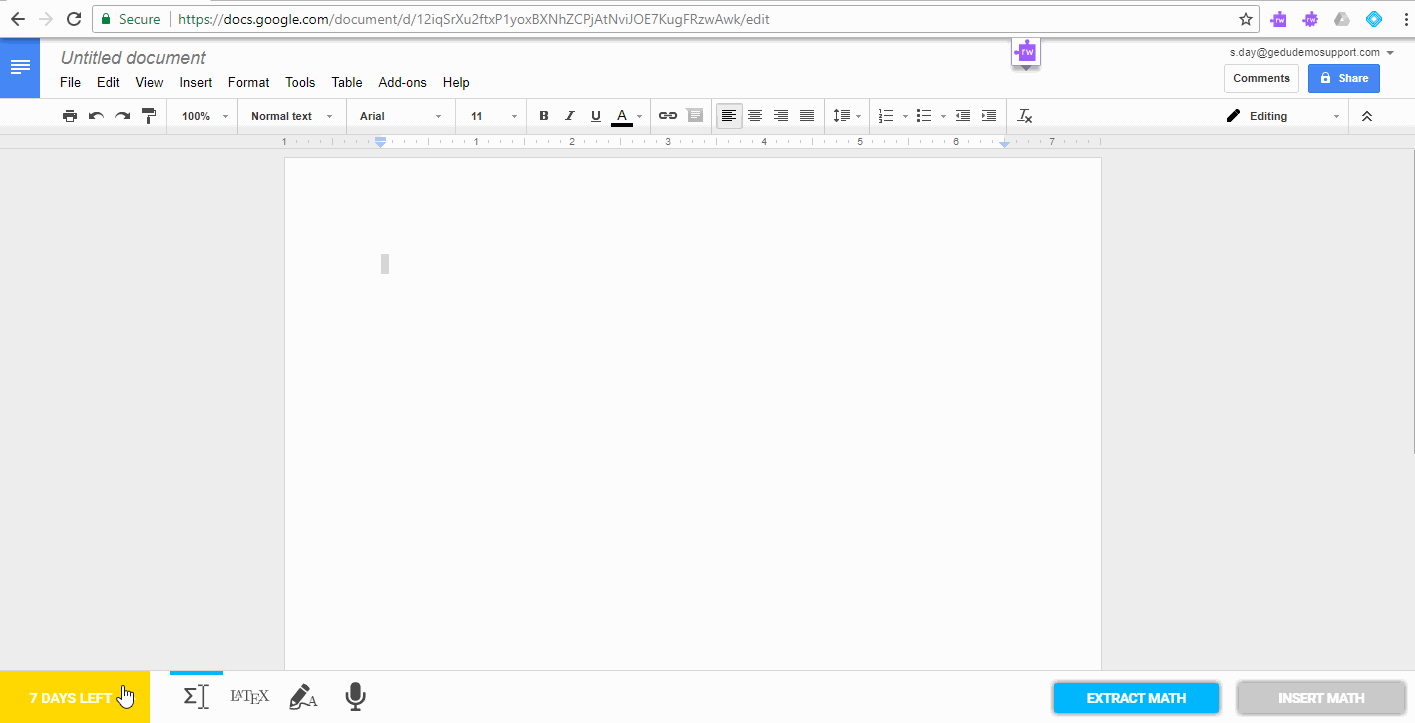Open the Add-ons menu
1415x723 pixels.
point(402,82)
